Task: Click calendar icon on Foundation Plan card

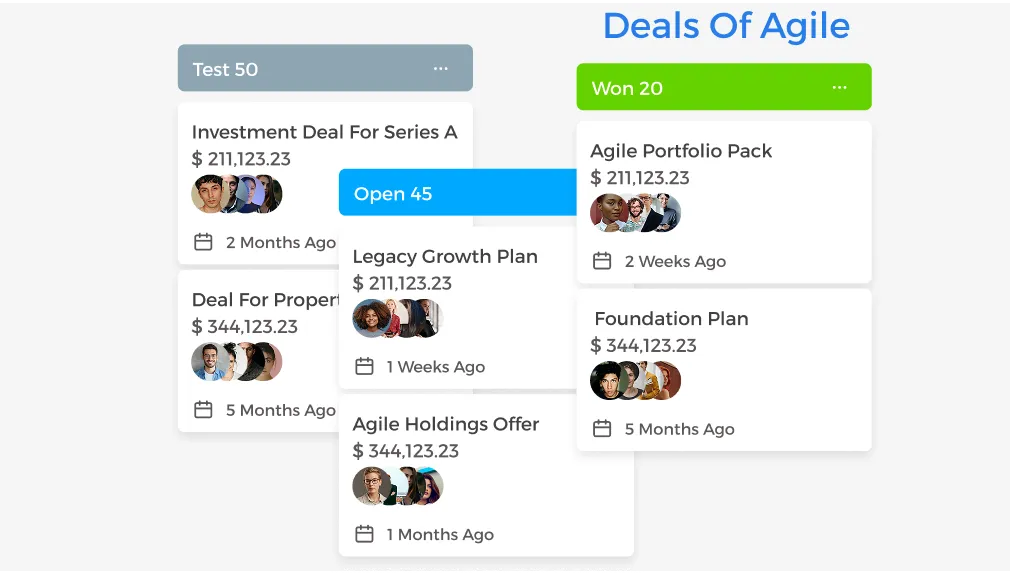Action: [602, 429]
